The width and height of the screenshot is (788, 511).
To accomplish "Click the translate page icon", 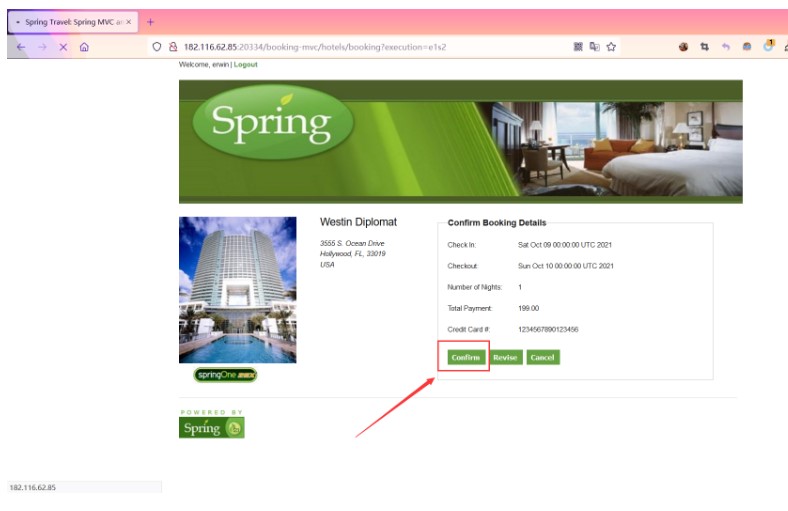I will click(x=595, y=47).
